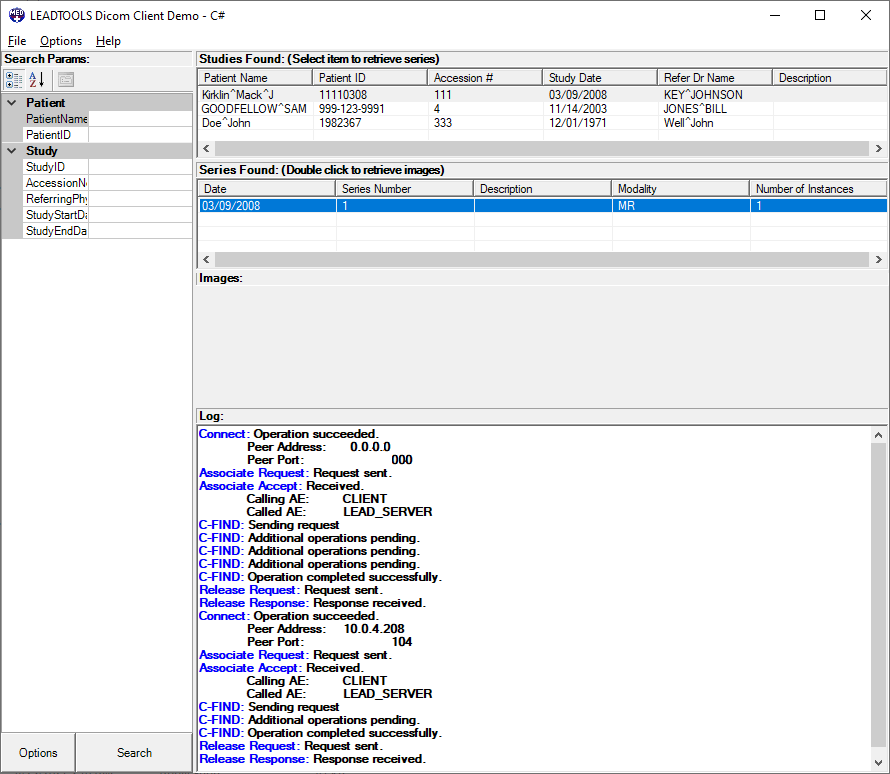Screen dimensions: 890x774
Task: Open the File menu
Action: coord(17,41)
